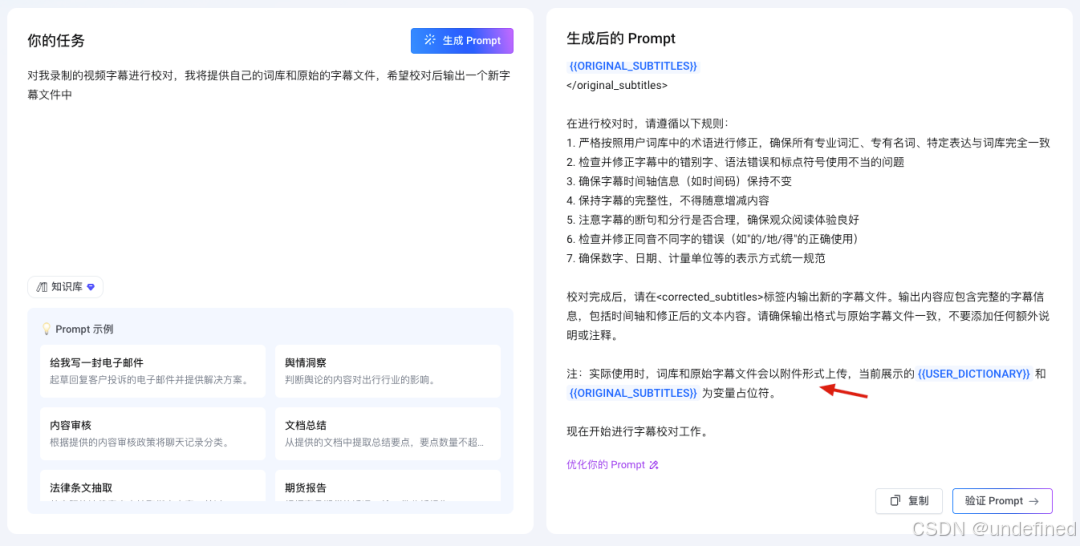Select the 内容审核 example card
This screenshot has height=546, width=1080.
[153, 434]
